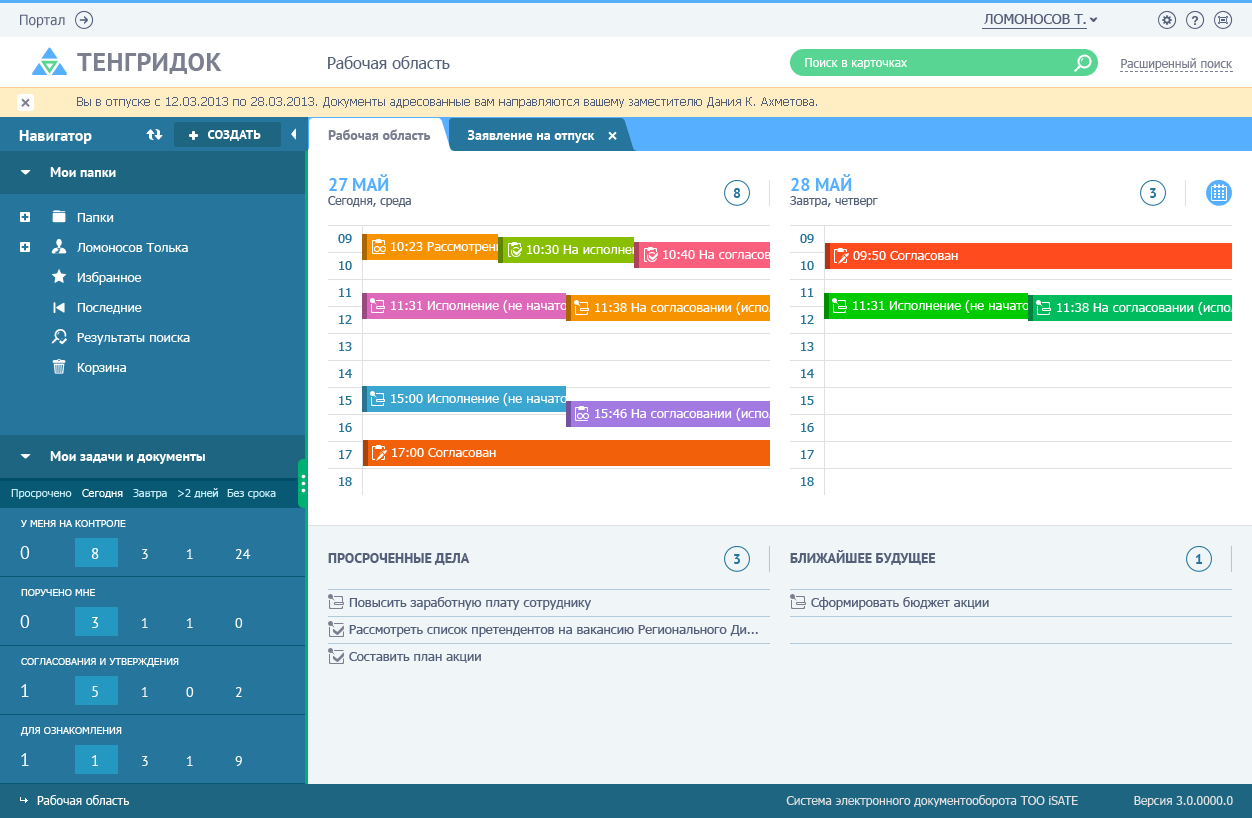This screenshot has height=818, width=1252.
Task: Toggle checkbox for Рассмотреть список претендентов
Action: 335,630
